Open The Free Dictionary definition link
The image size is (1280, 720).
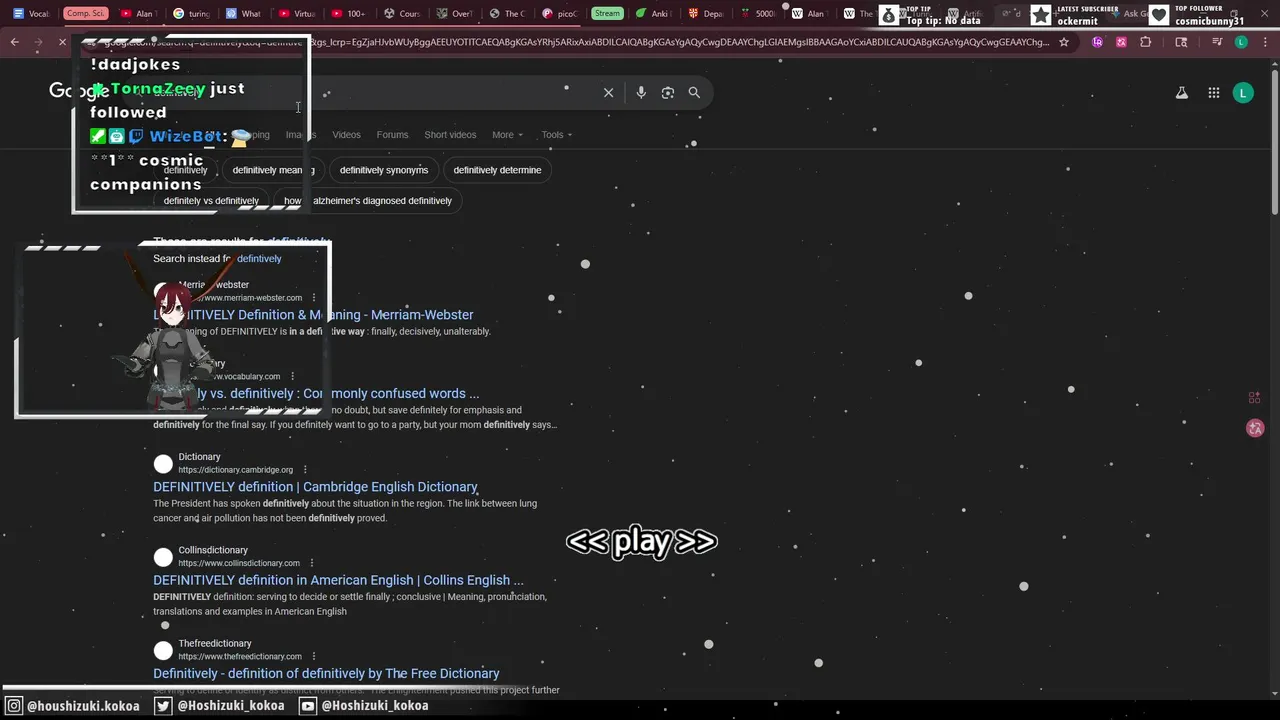(x=326, y=673)
